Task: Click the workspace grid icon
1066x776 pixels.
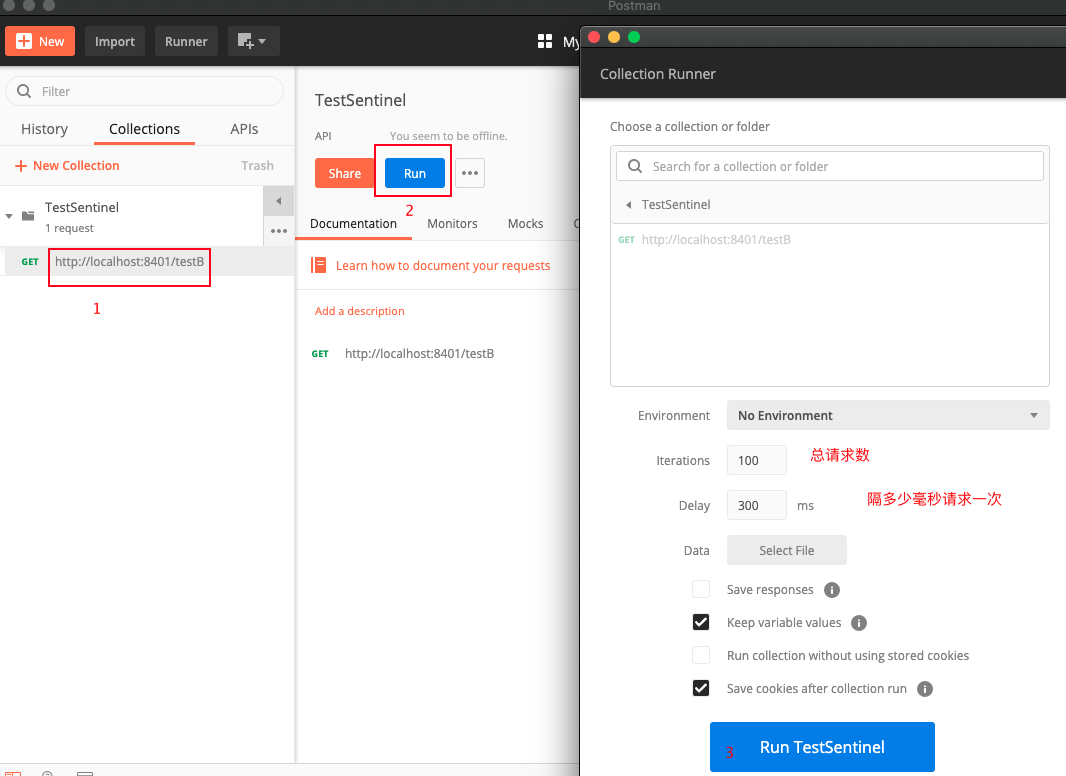Action: (x=545, y=41)
